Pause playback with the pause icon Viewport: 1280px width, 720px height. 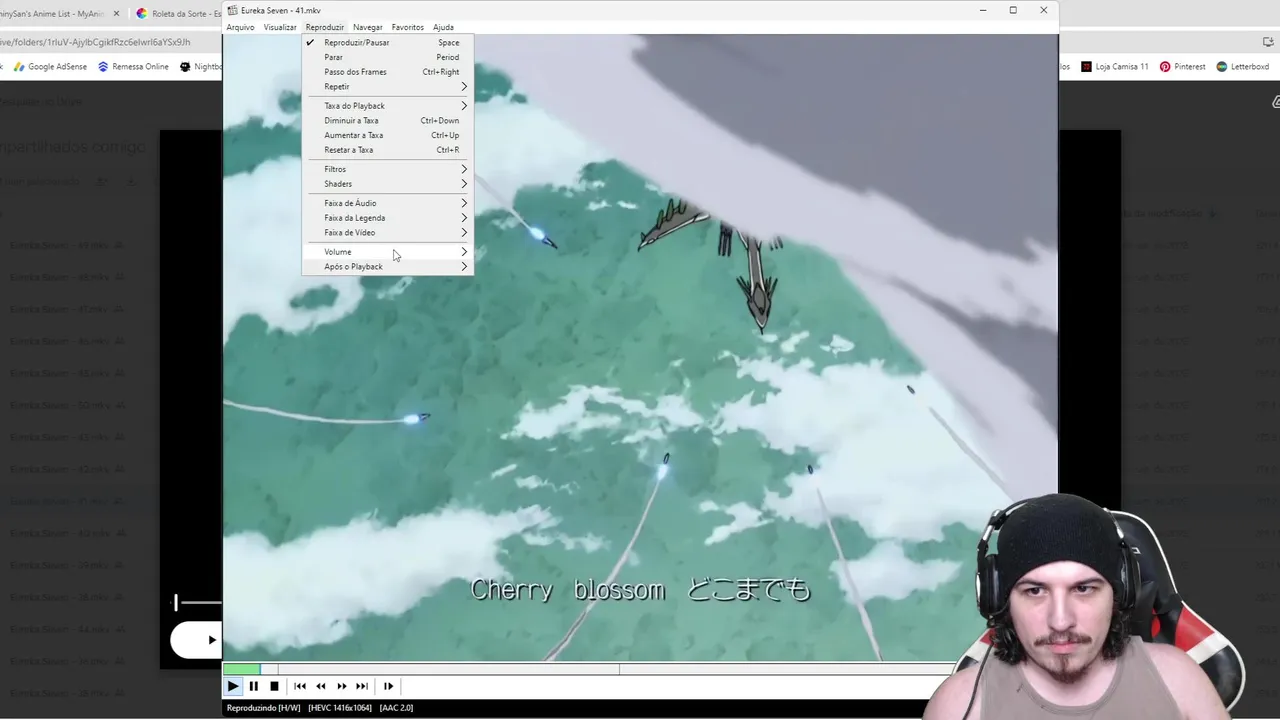tap(254, 686)
